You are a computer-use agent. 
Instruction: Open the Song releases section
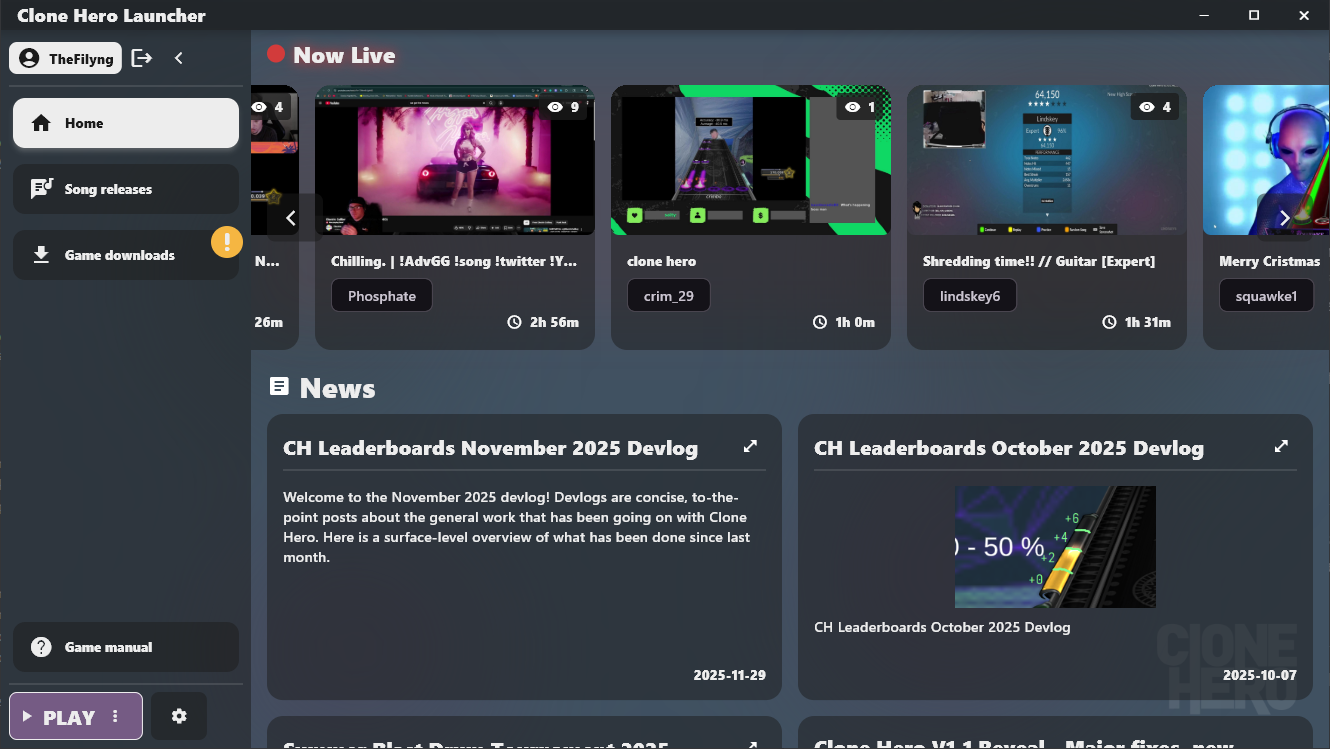126,189
